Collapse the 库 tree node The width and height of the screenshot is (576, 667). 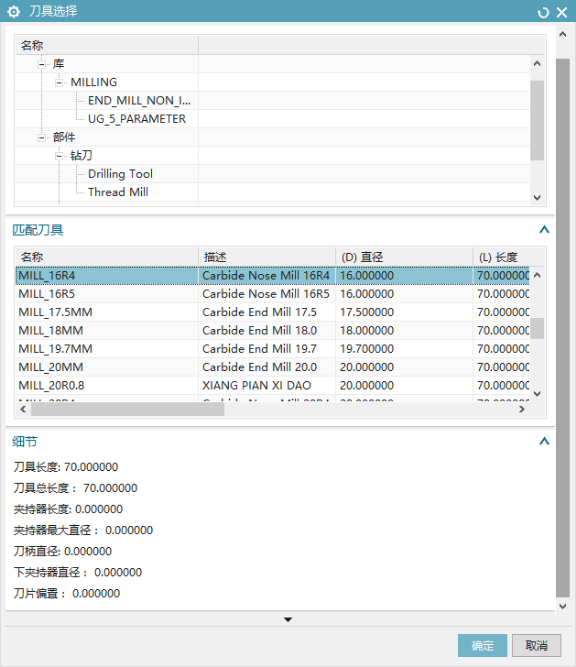42,64
